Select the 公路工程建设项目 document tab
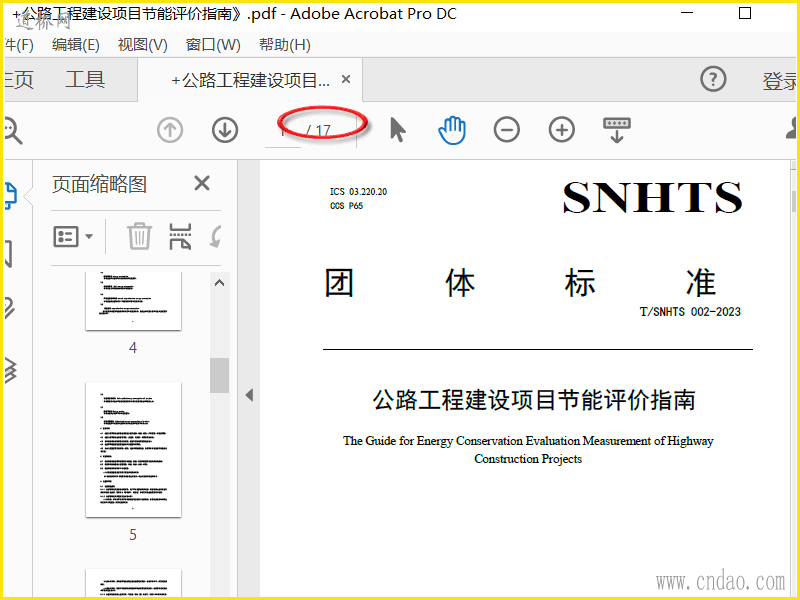Image resolution: width=800 pixels, height=600 pixels. tap(250, 80)
